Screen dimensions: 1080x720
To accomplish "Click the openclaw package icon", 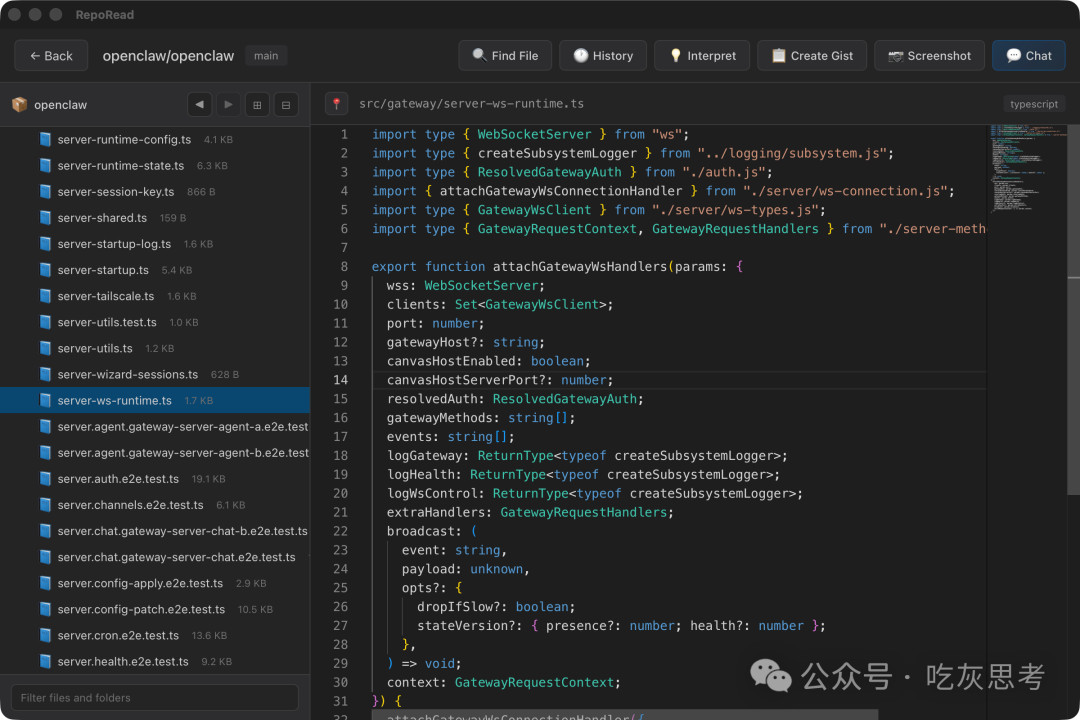I will (x=19, y=105).
